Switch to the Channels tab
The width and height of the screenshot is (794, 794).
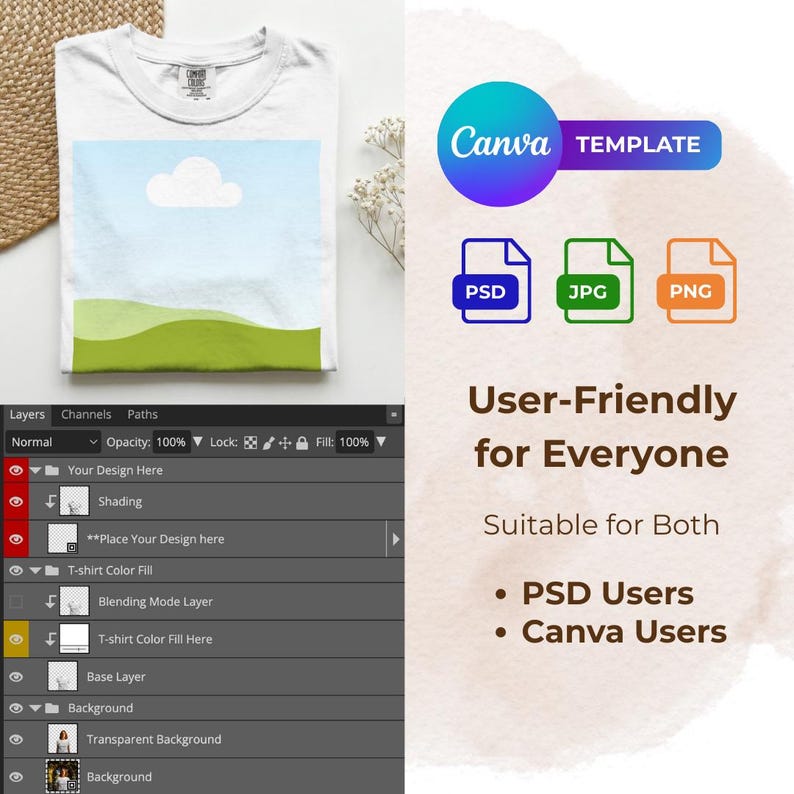tap(86, 414)
